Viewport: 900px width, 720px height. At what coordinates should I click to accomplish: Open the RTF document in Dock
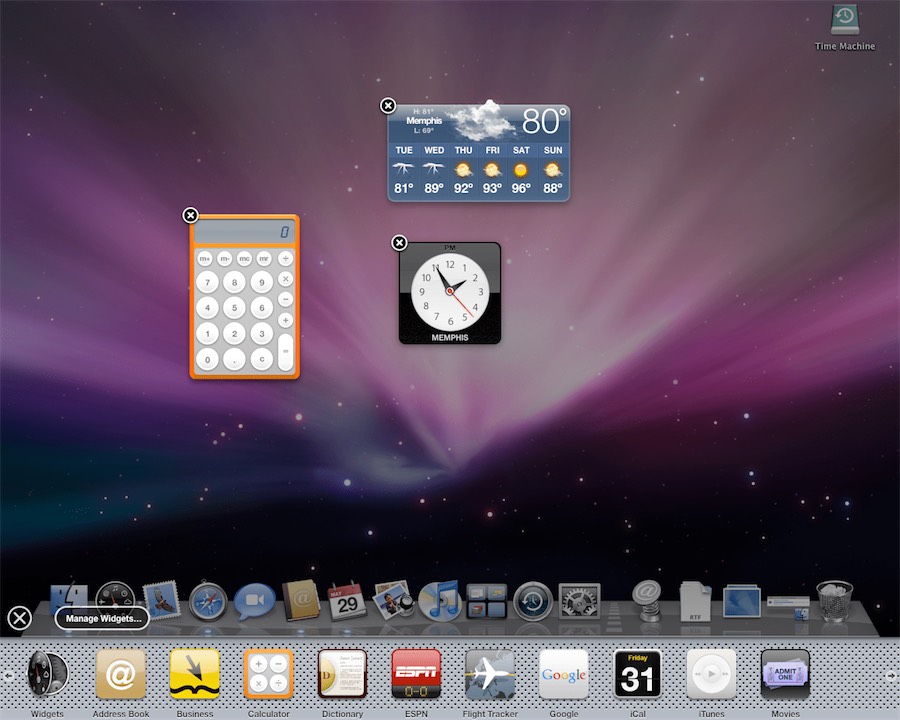pos(695,601)
